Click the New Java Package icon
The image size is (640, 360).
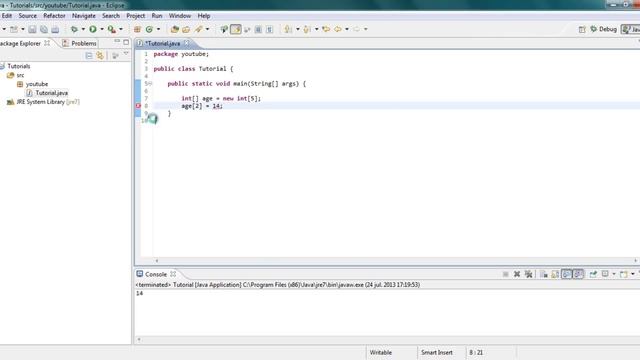[x=138, y=29]
